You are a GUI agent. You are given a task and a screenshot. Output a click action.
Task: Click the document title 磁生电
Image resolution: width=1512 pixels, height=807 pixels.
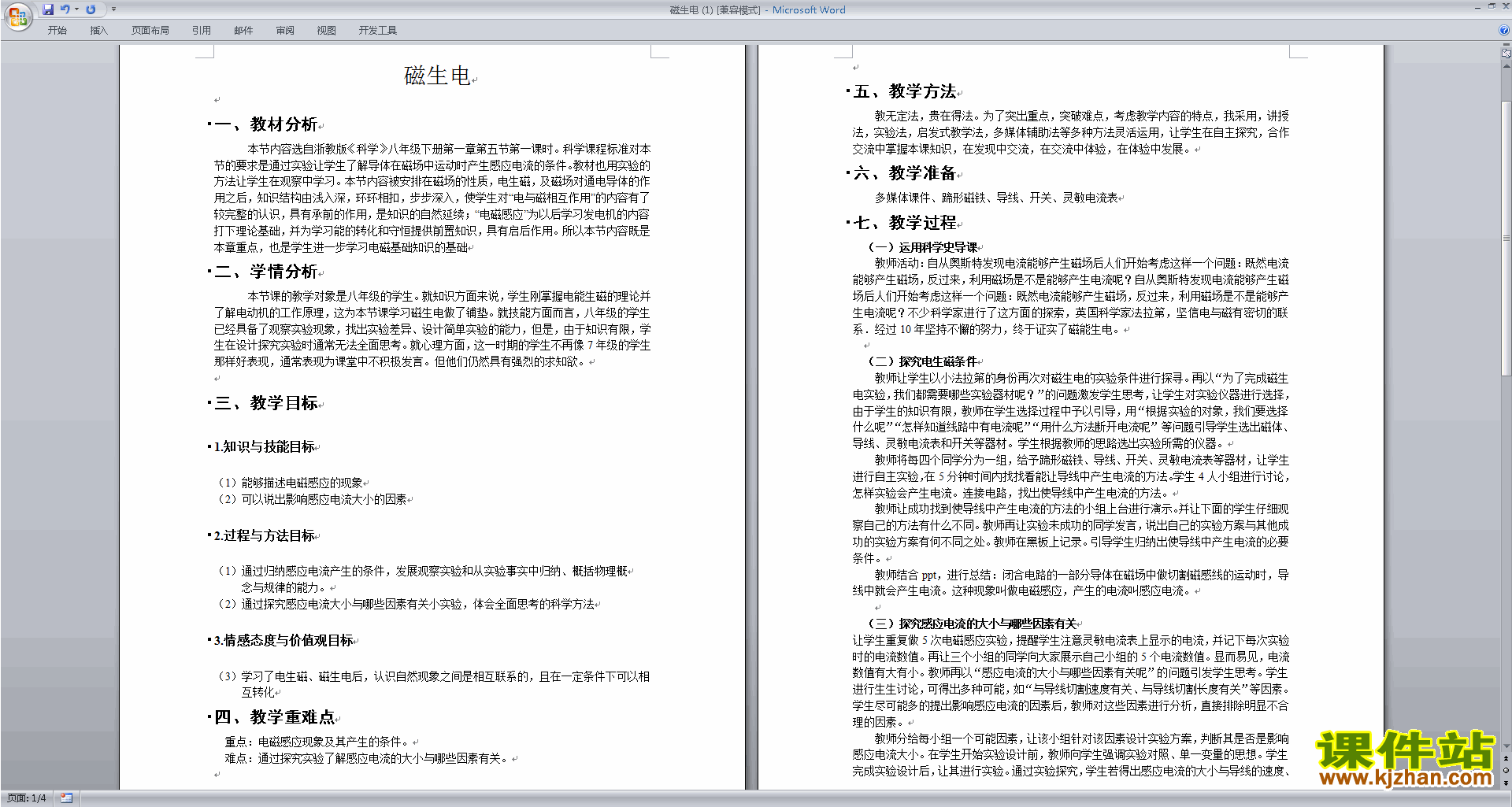pos(437,76)
